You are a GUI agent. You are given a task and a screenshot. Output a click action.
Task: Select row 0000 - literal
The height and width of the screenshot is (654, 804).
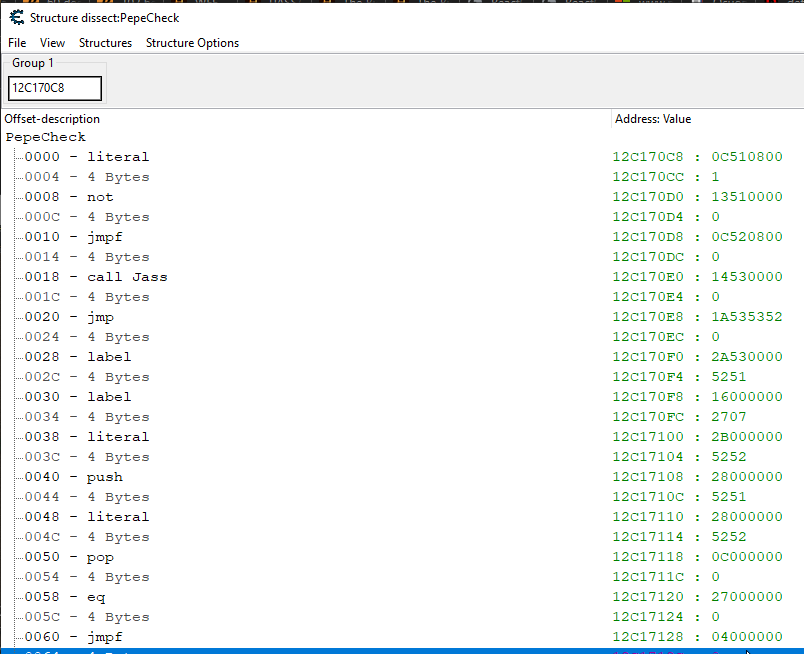coord(87,157)
